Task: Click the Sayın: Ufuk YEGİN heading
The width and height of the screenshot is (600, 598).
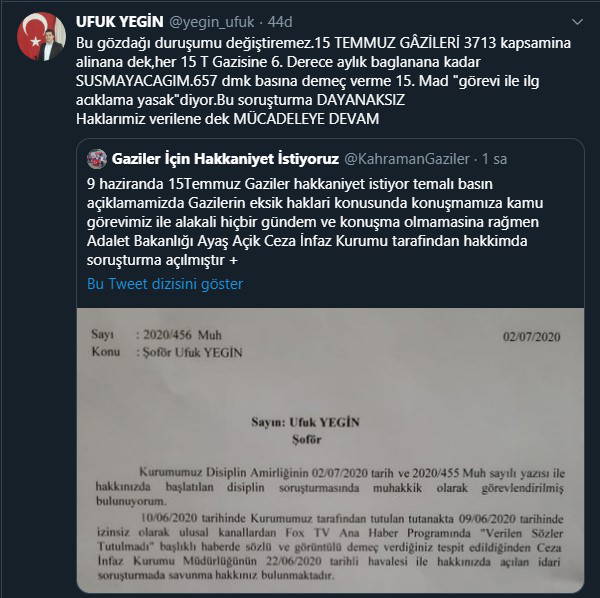Action: pyautogui.click(x=305, y=422)
